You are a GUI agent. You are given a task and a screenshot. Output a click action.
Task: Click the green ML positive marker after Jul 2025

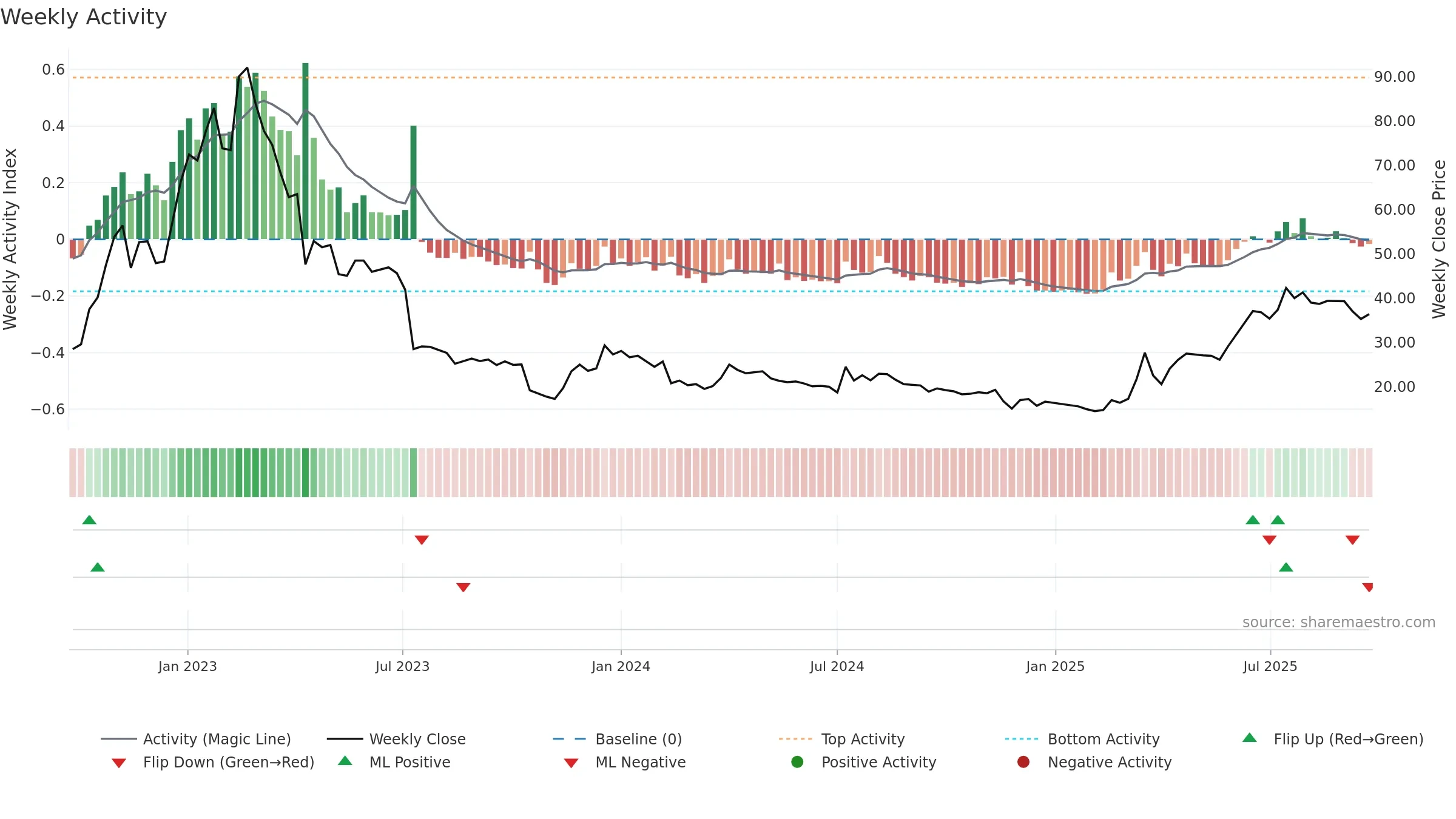tap(1286, 567)
